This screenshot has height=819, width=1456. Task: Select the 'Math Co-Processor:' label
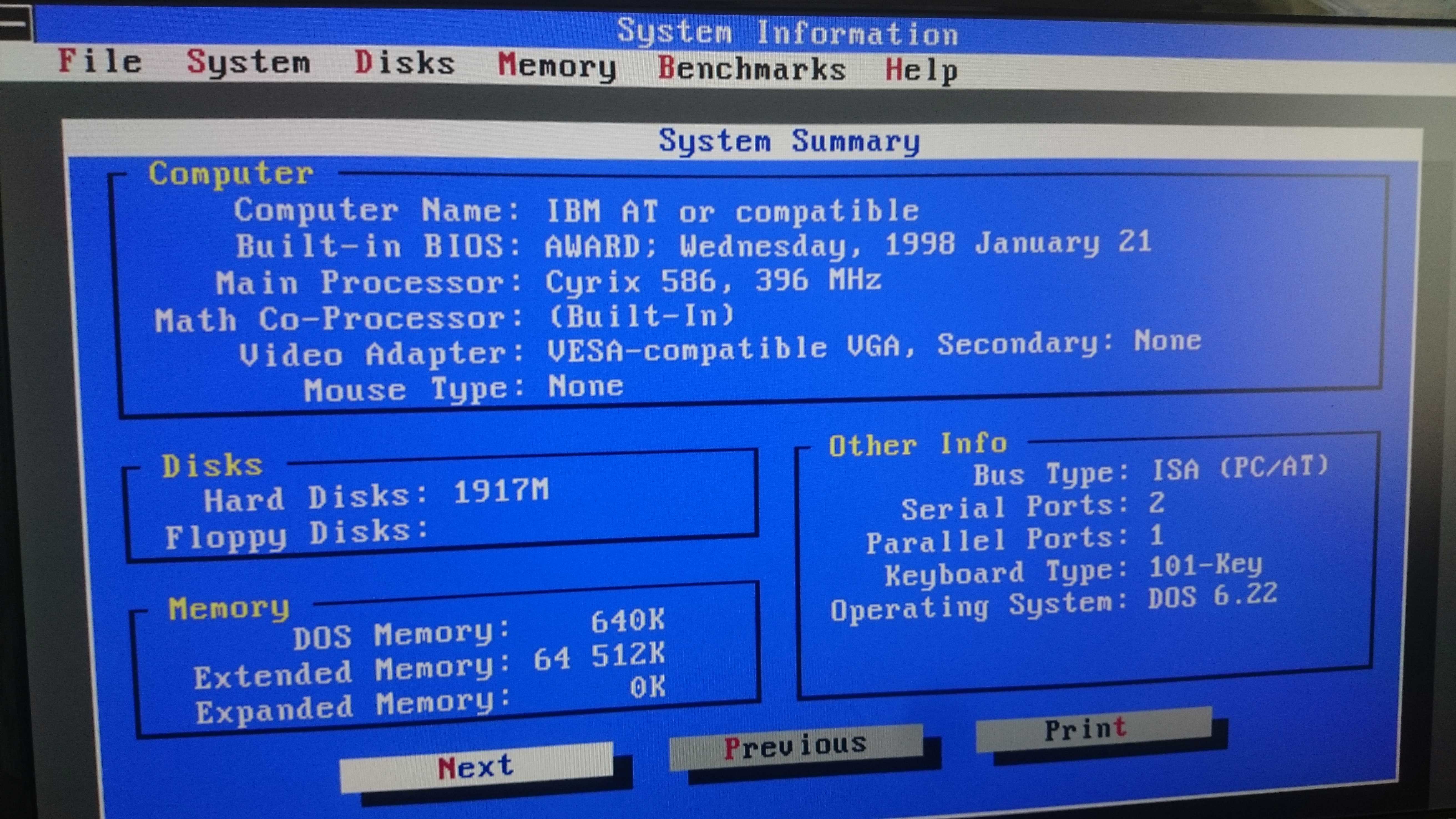point(339,319)
